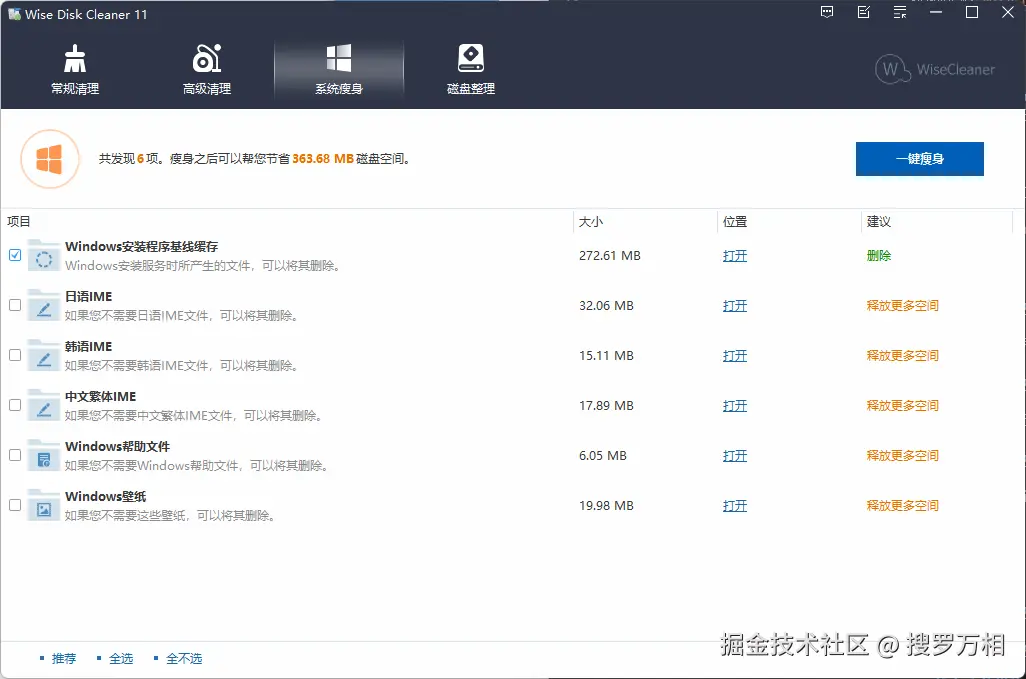Check the Windows帮助文件 checkbox
This screenshot has width=1026, height=679.
tap(15, 455)
